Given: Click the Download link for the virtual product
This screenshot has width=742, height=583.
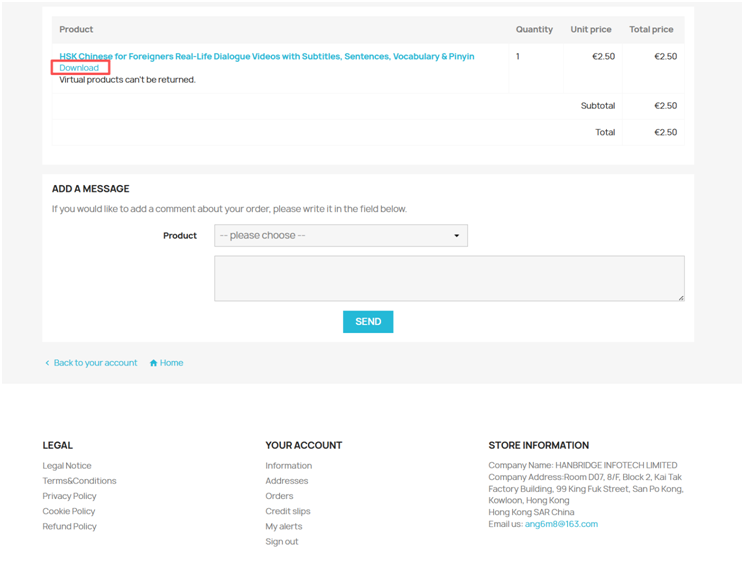Looking at the screenshot, I should (79, 68).
